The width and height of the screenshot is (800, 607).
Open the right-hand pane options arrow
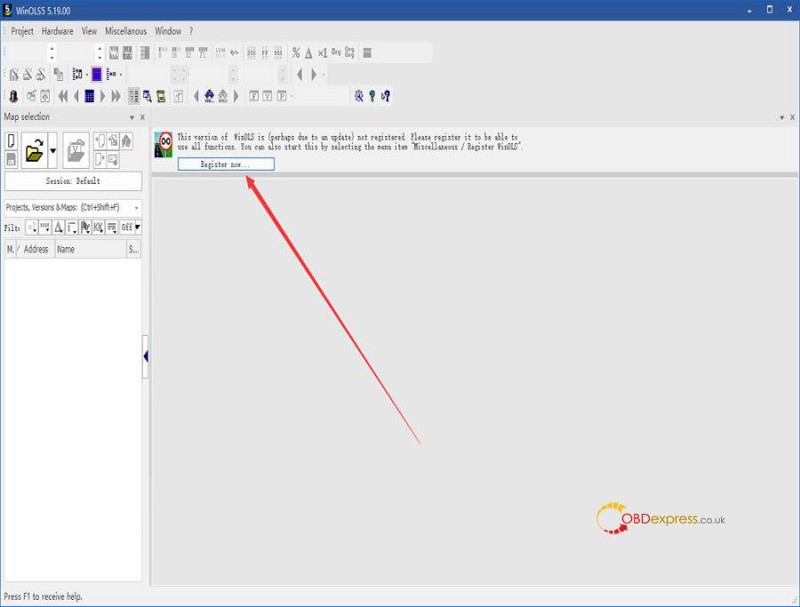782,117
